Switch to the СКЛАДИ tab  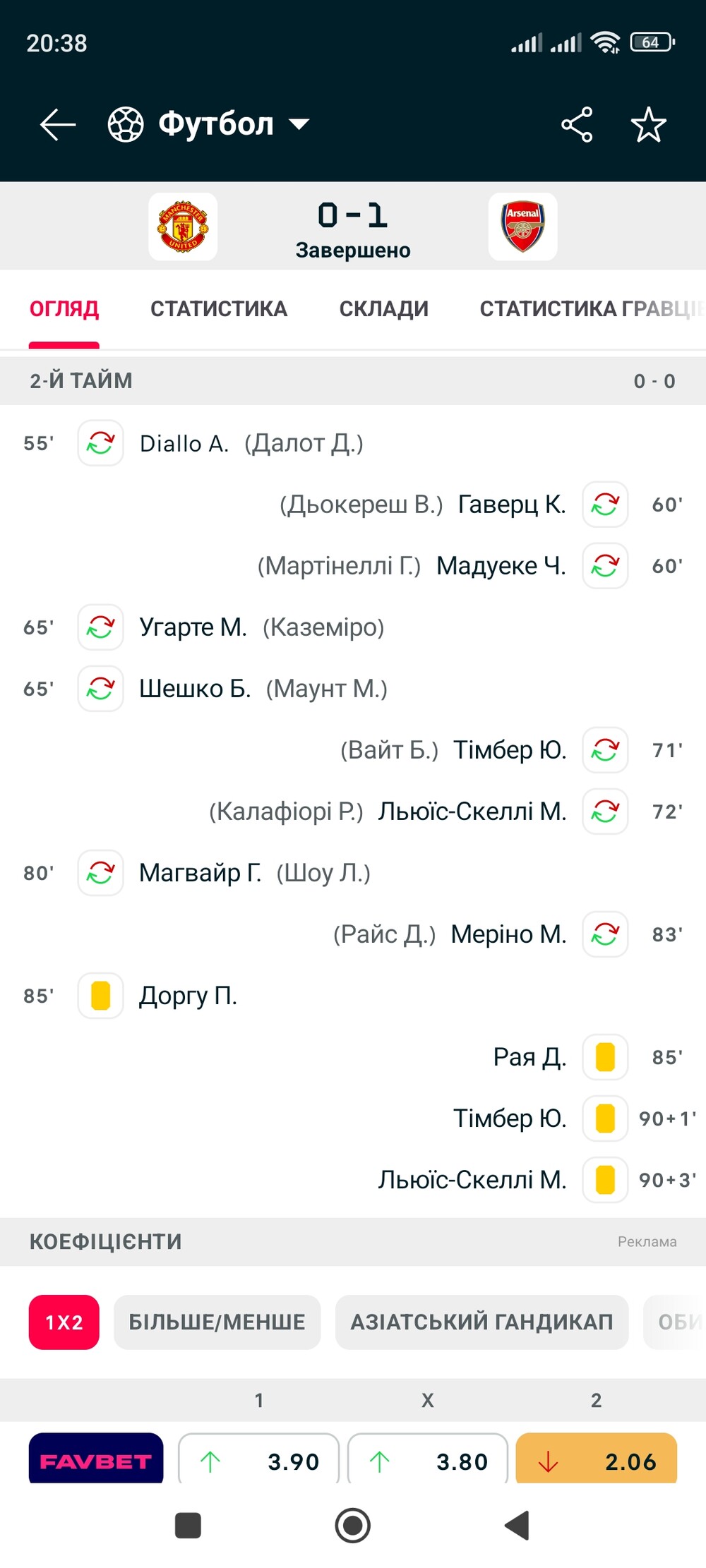pos(384,309)
